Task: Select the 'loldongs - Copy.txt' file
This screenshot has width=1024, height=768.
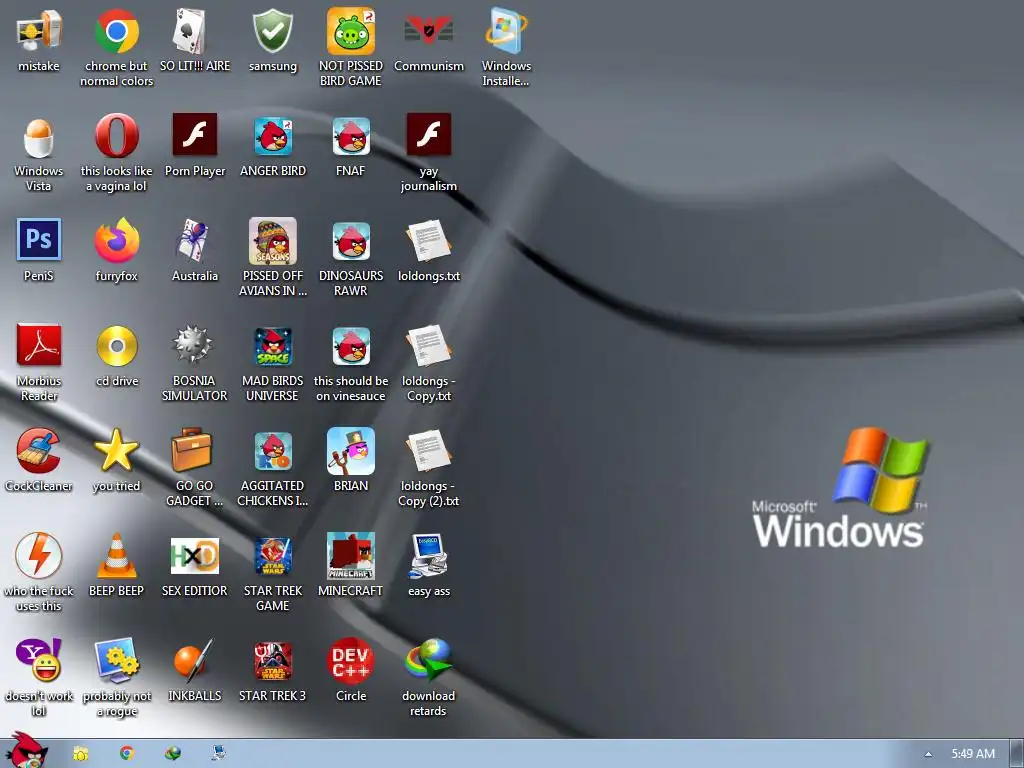Action: click(x=428, y=346)
